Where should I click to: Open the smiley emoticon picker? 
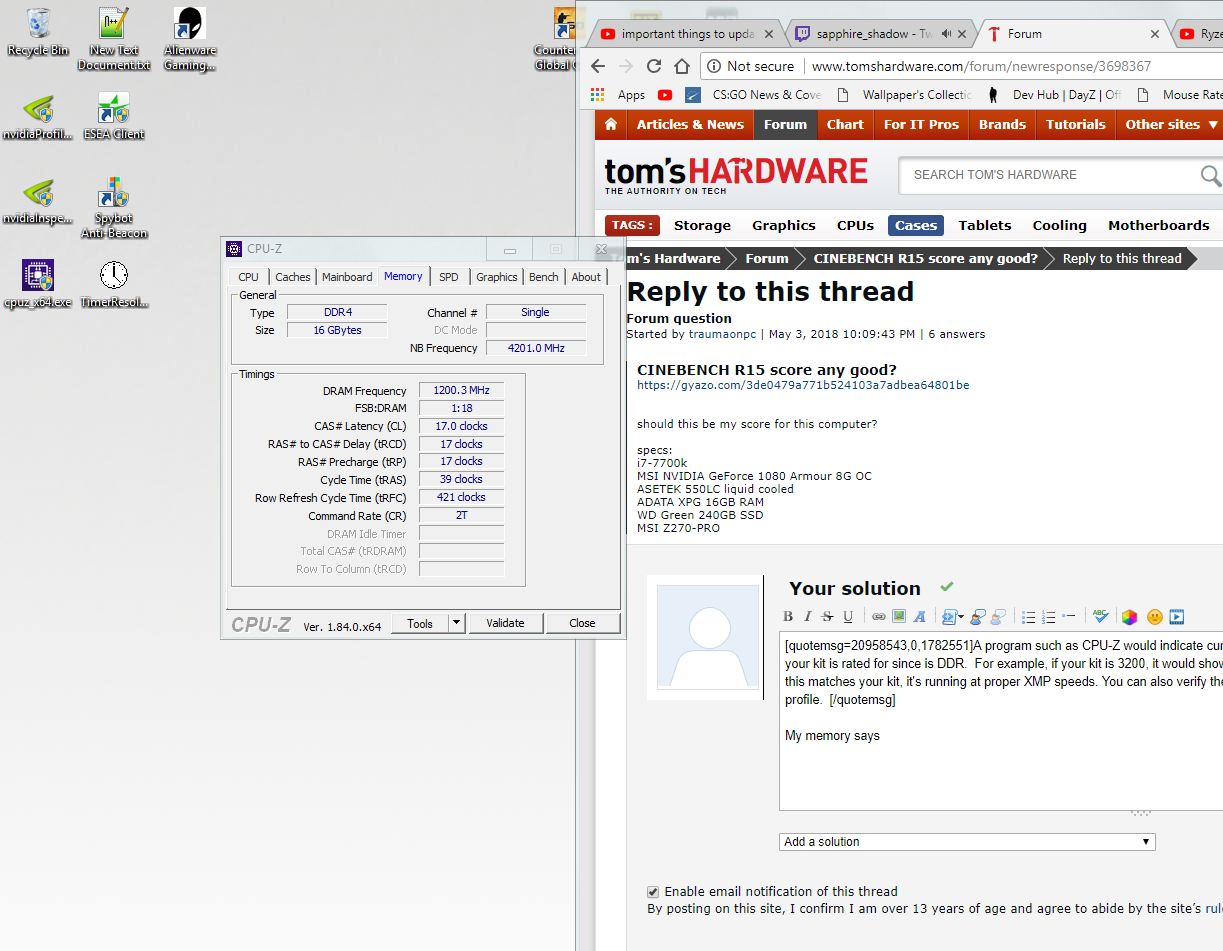click(x=1155, y=617)
